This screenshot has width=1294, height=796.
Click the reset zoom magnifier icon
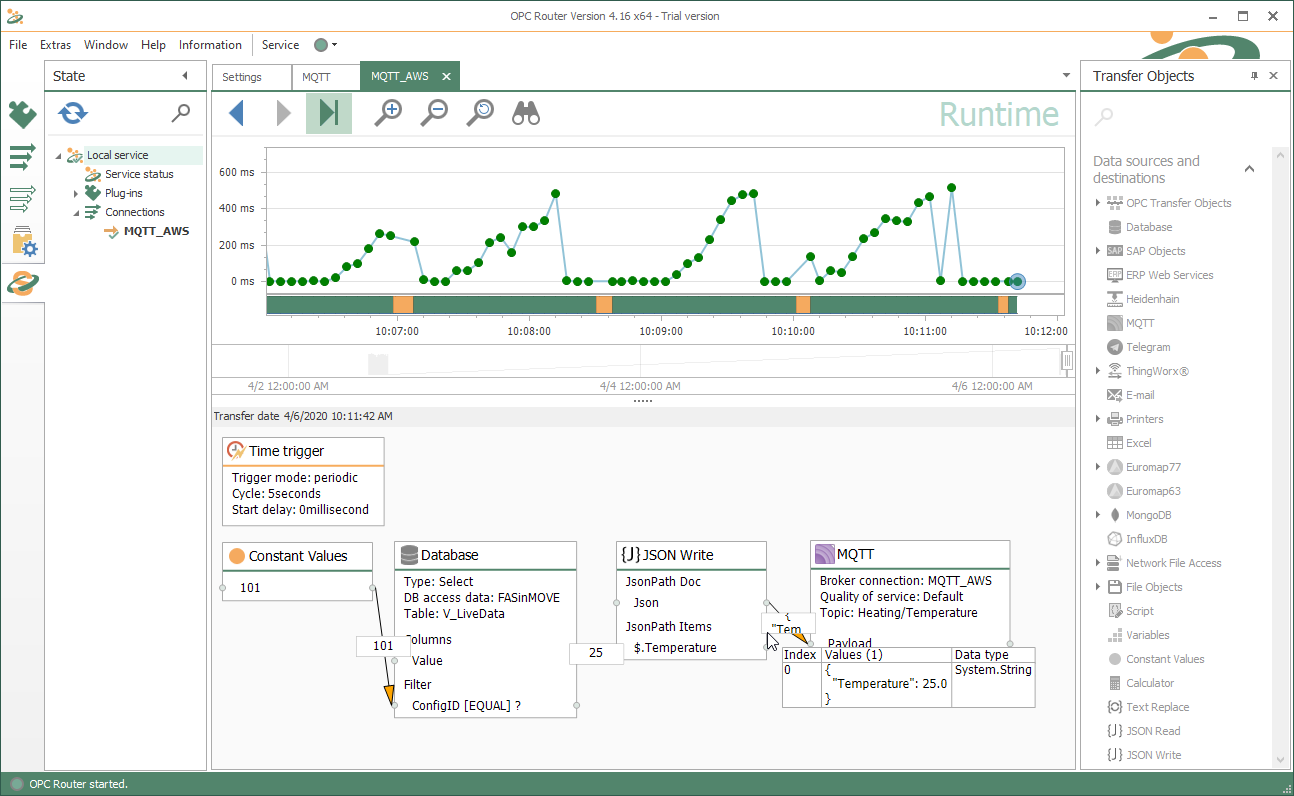click(x=480, y=113)
